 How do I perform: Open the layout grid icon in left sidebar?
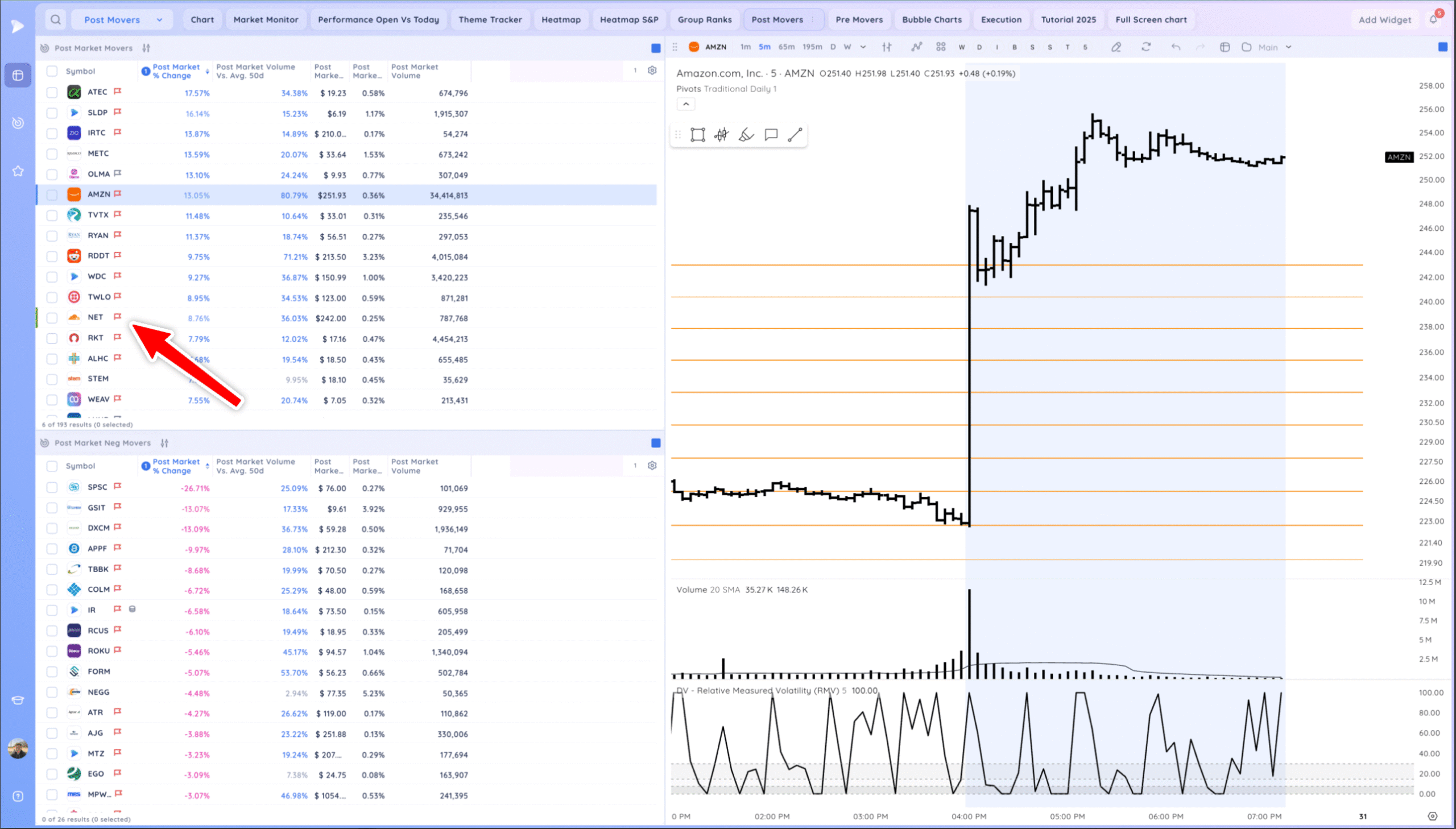click(x=18, y=75)
